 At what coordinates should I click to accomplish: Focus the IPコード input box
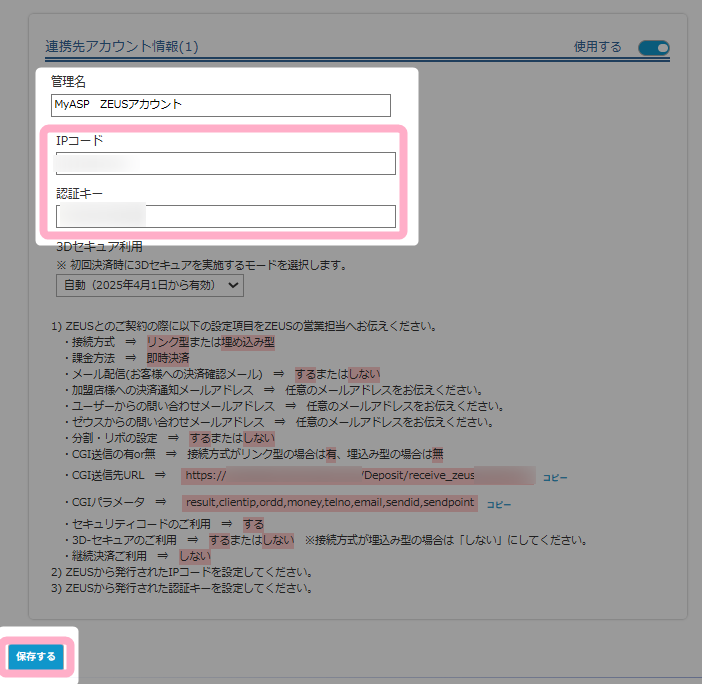click(x=226, y=163)
